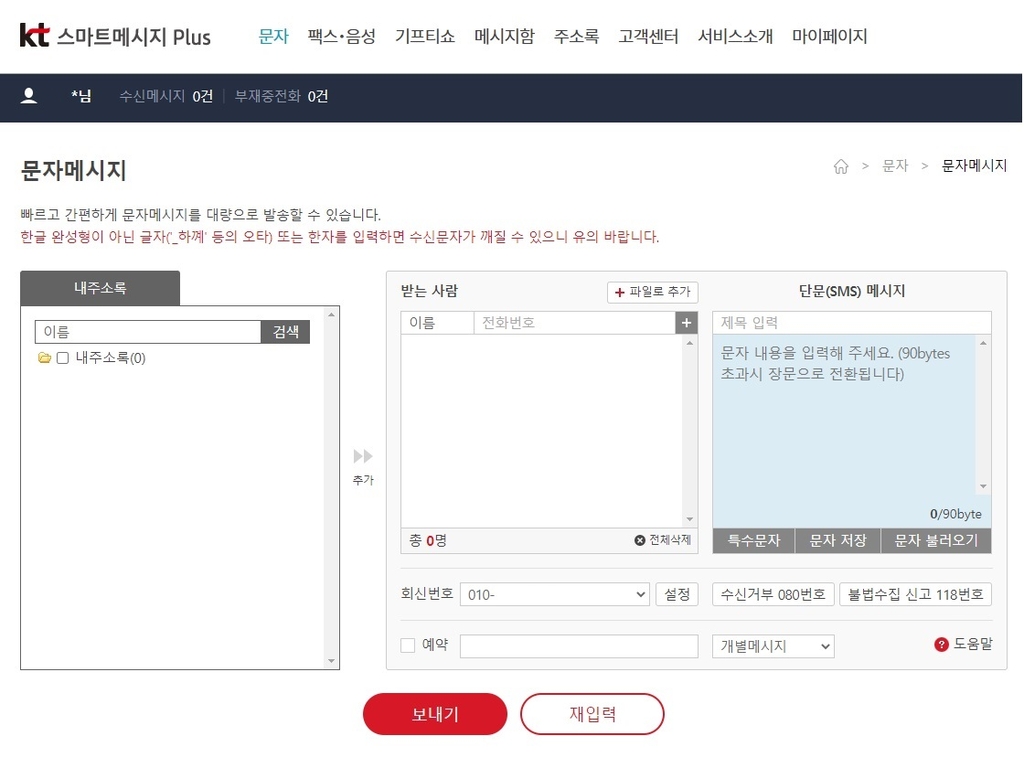Click the 제목 입력 title field
This screenshot has width=1024, height=768.
tap(852, 323)
